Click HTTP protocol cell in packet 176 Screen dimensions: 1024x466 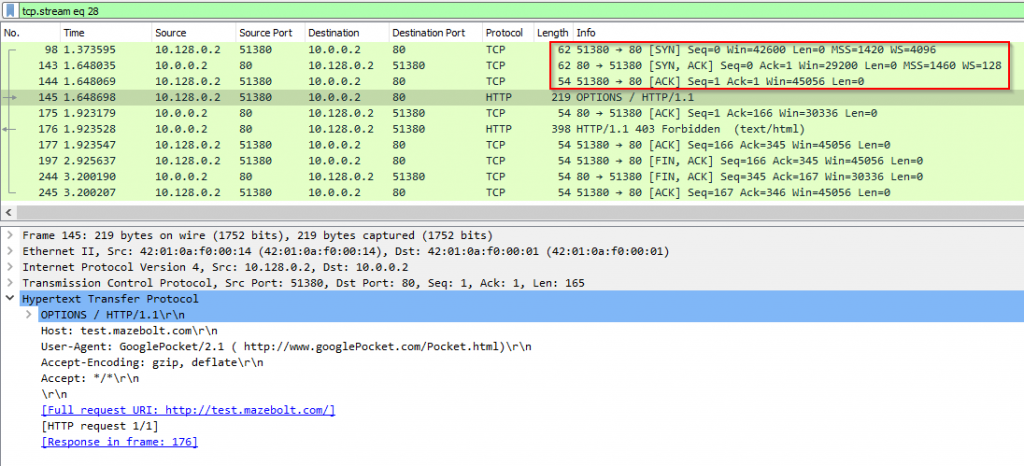498,129
